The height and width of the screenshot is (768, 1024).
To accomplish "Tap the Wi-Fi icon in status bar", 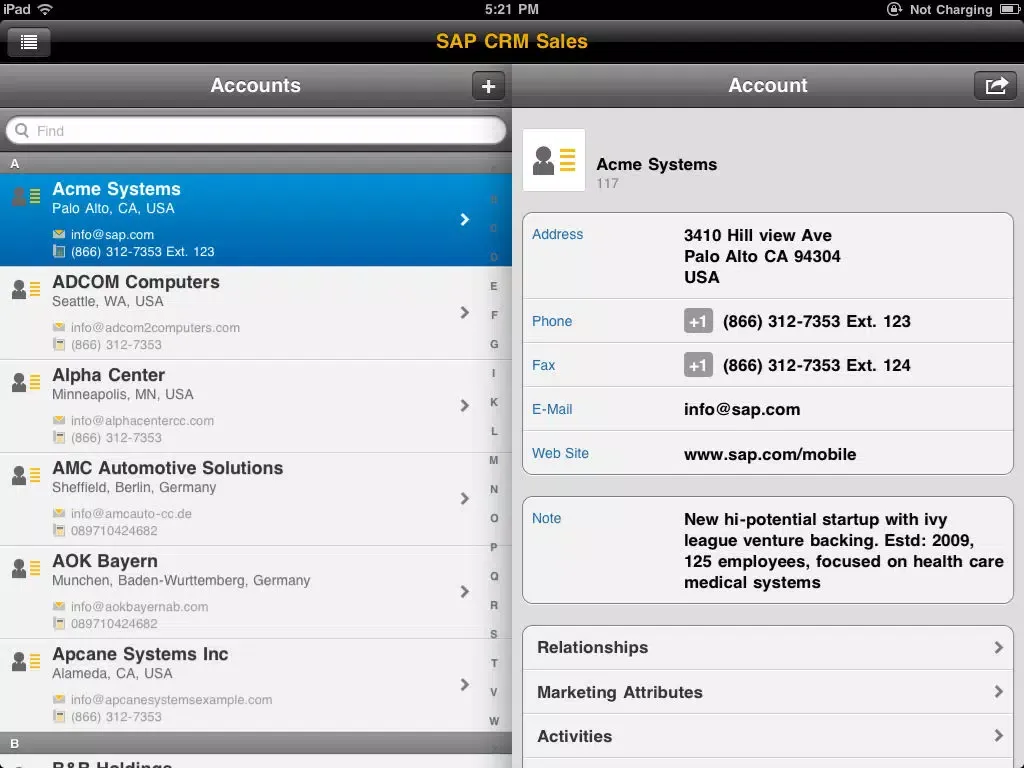I will tap(44, 9).
